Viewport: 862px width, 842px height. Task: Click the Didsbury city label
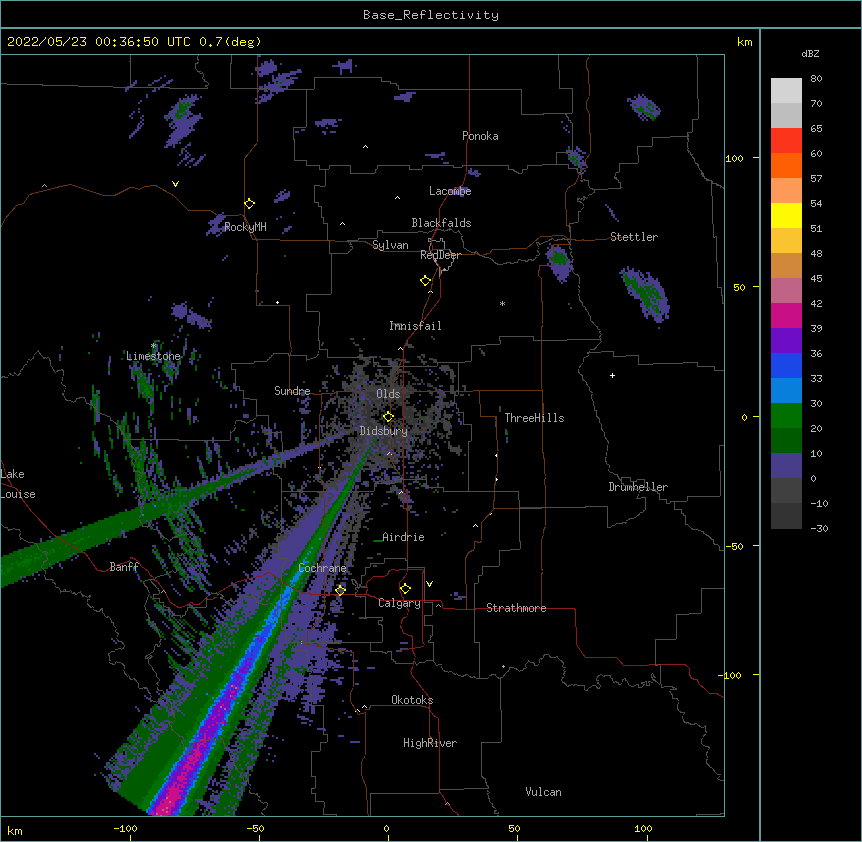point(384,431)
